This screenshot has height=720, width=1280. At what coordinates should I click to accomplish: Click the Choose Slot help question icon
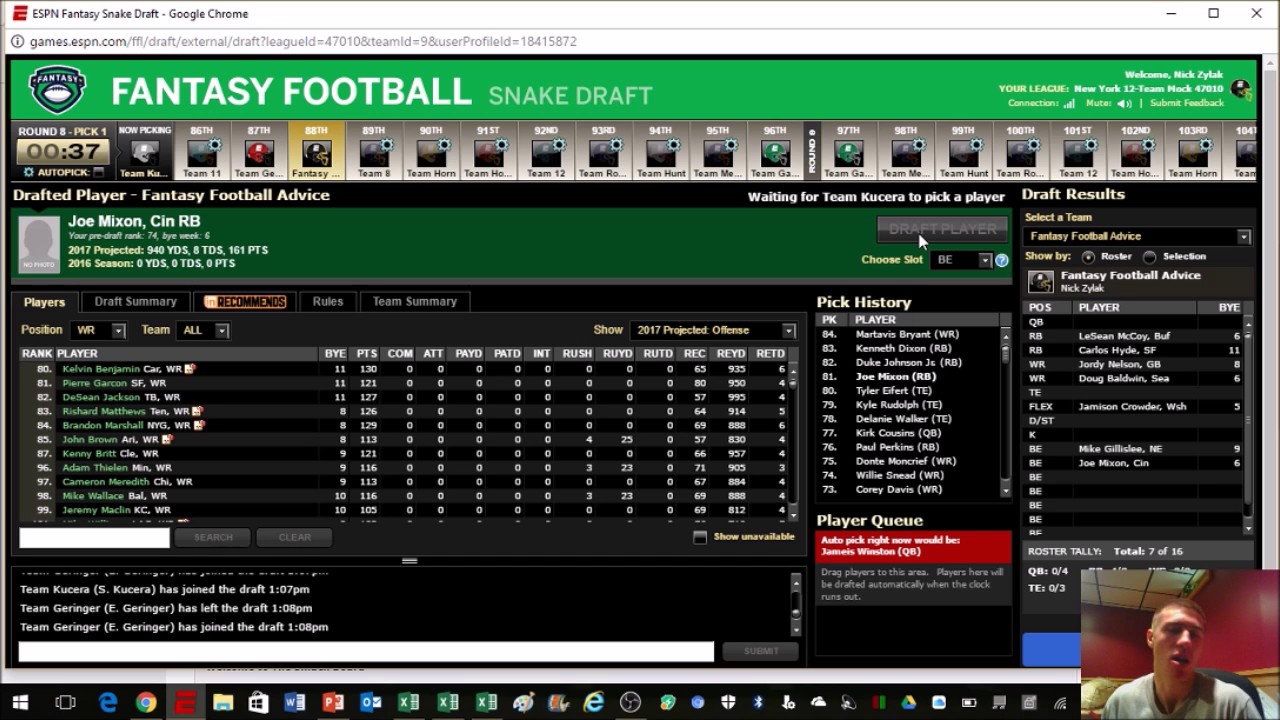[x=1001, y=260]
